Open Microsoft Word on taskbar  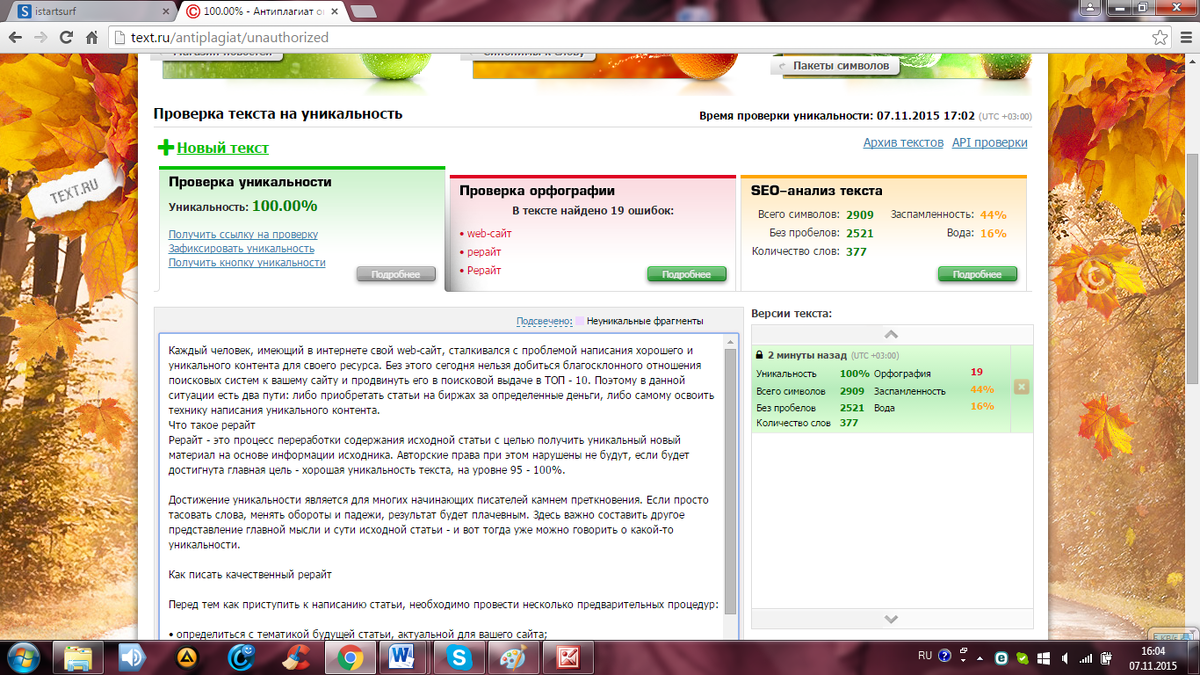pyautogui.click(x=403, y=657)
